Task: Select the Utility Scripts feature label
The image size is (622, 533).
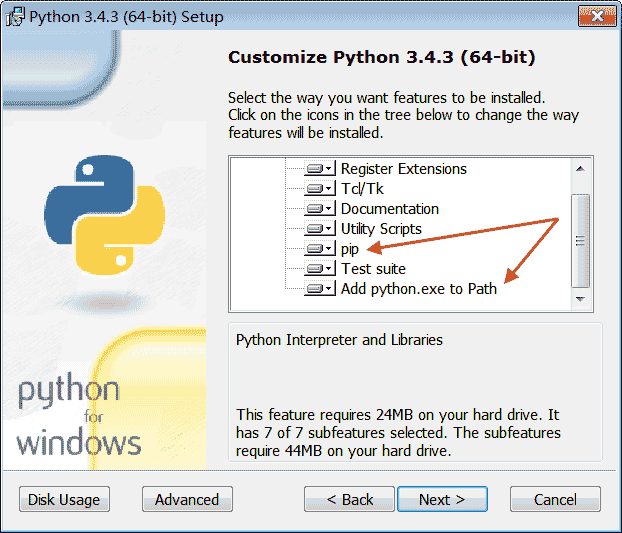Action: (x=381, y=229)
